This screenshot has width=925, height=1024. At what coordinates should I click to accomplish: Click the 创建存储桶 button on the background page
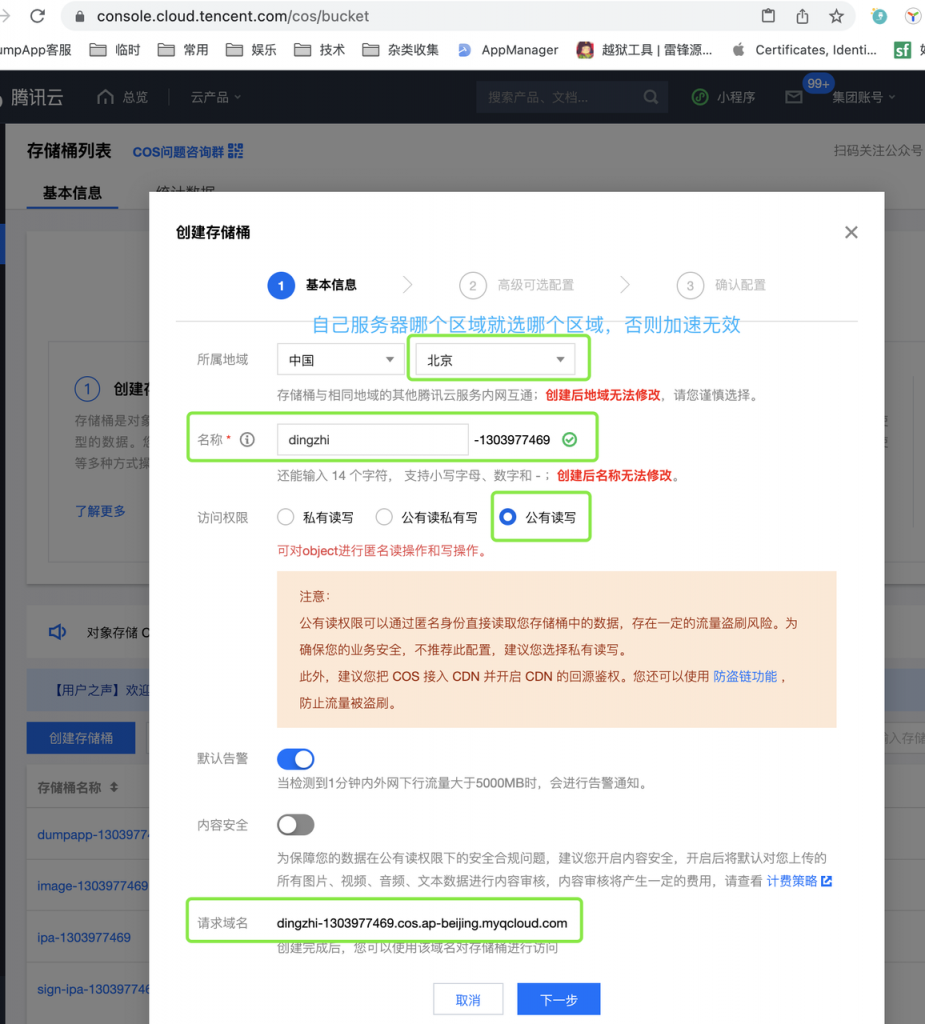coord(81,738)
